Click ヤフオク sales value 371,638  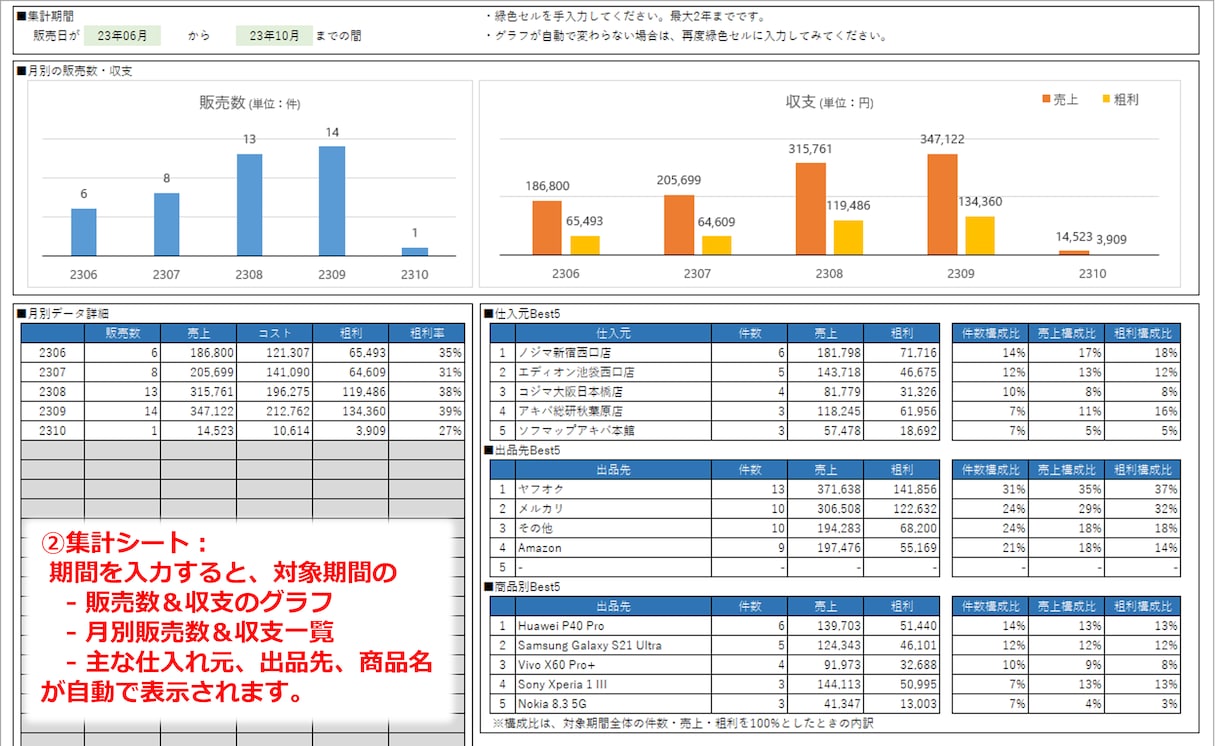[x=826, y=489]
